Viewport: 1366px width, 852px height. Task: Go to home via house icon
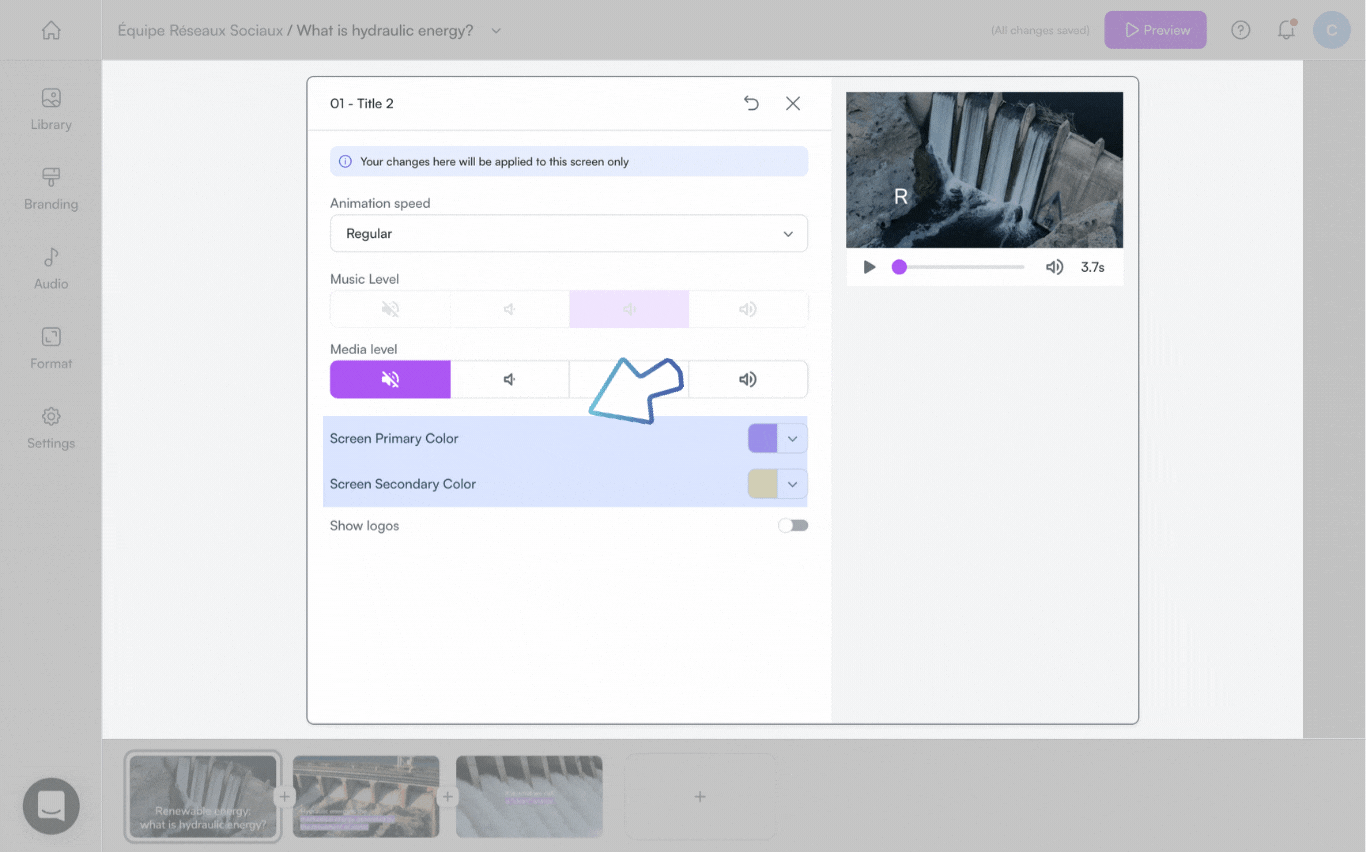click(51, 30)
